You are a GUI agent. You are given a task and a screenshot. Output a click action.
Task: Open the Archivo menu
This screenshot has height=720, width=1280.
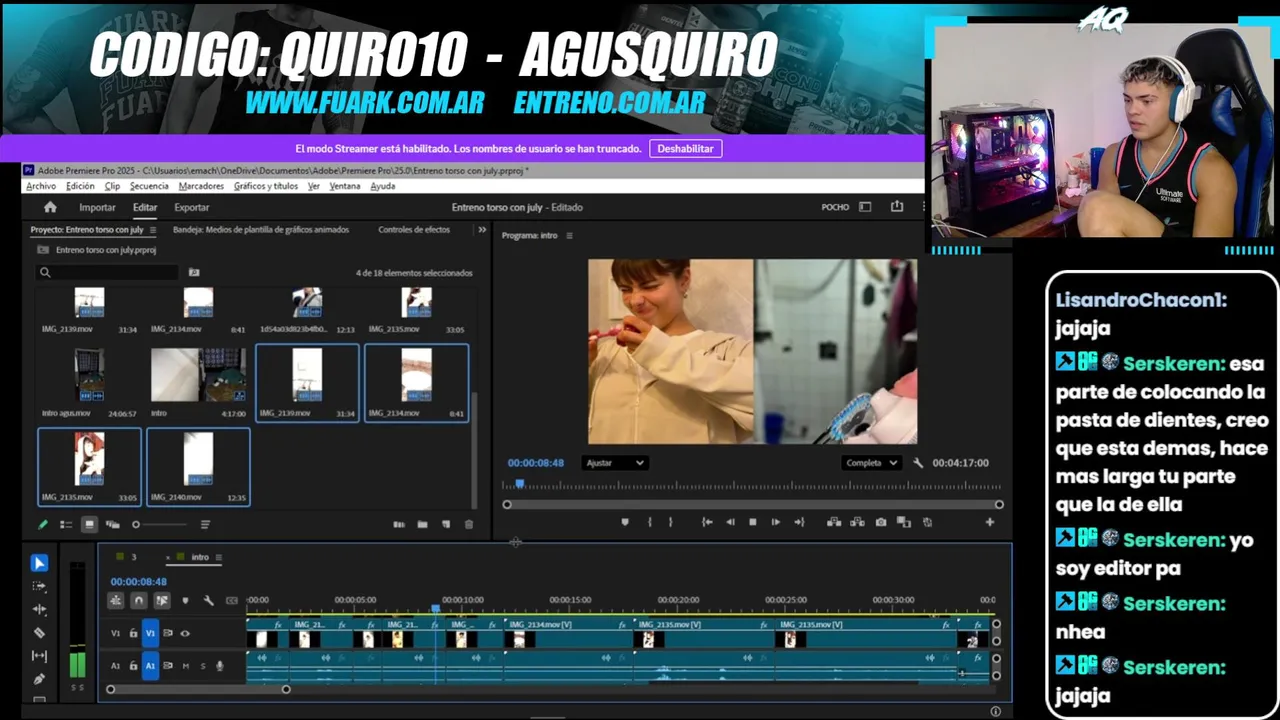(41, 186)
